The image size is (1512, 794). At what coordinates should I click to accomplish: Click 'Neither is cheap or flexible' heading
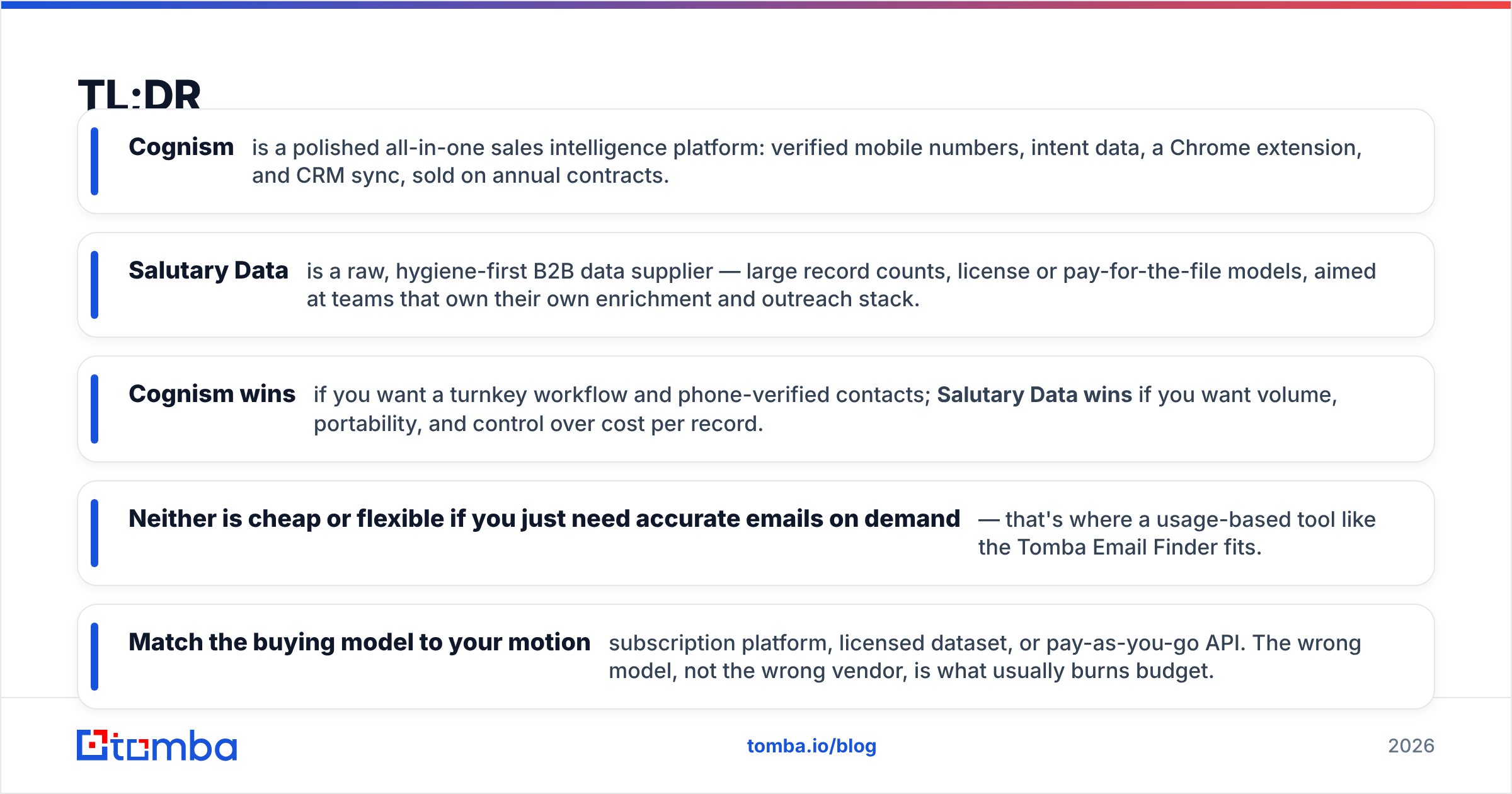click(544, 519)
